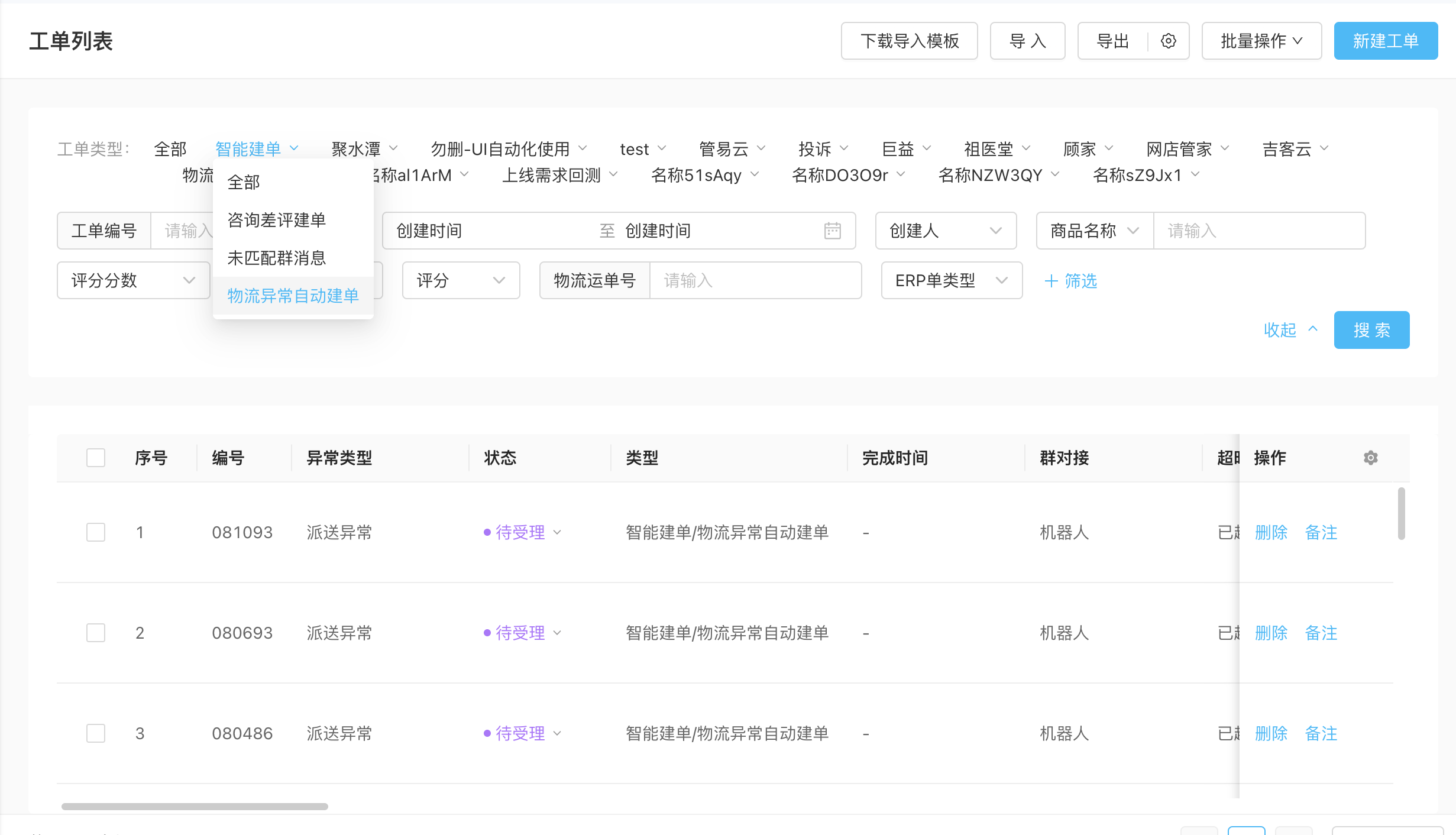Click start 创建时间 date field

491,231
